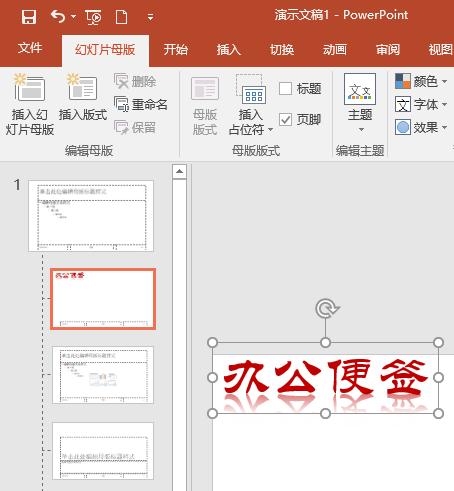Click the 母版版式 button

coord(205,106)
